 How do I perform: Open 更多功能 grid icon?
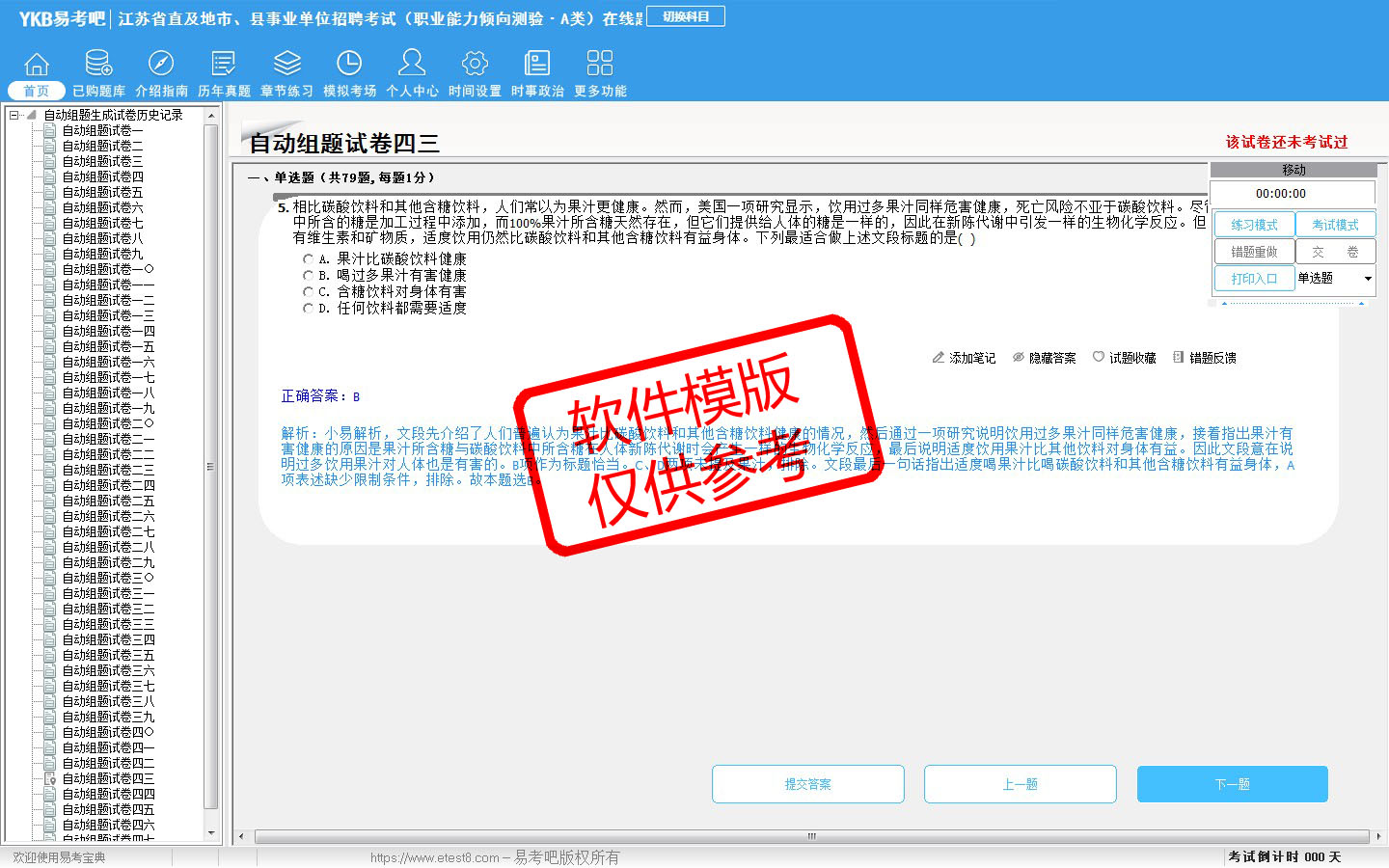tap(600, 64)
